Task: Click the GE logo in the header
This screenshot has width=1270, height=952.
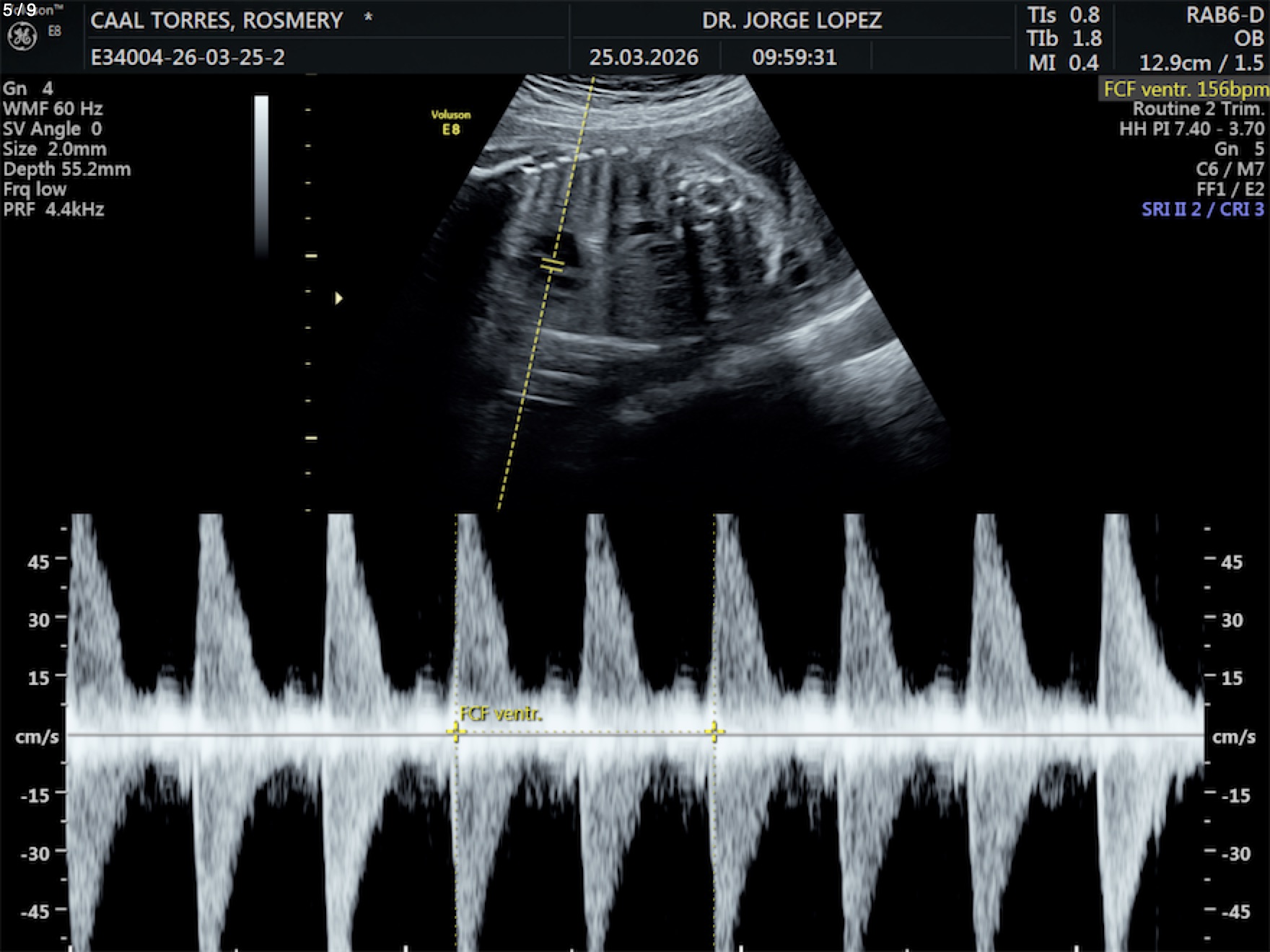Action: click(x=22, y=37)
